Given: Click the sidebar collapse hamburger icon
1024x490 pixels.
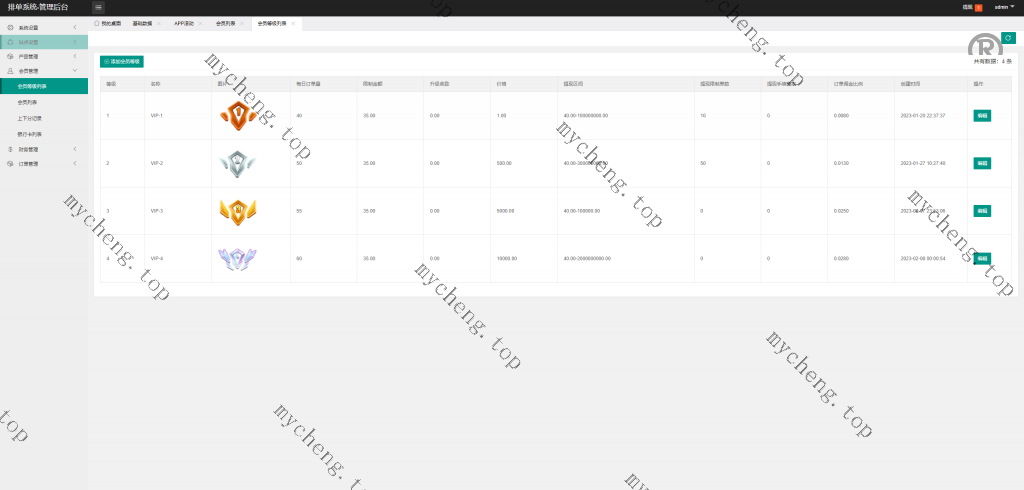Looking at the screenshot, I should coord(99,7).
